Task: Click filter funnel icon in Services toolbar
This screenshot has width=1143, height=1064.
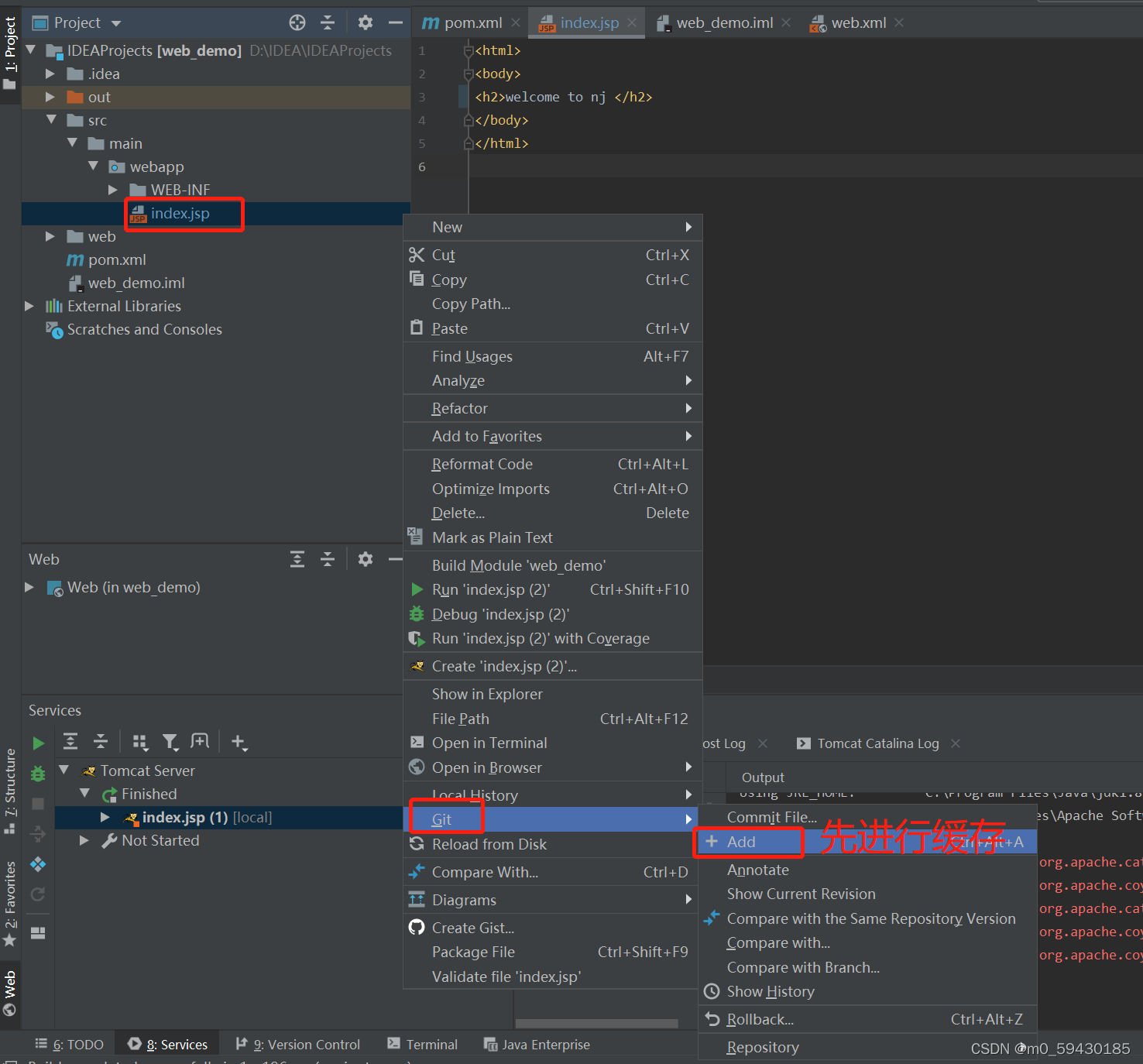Action: click(x=170, y=742)
